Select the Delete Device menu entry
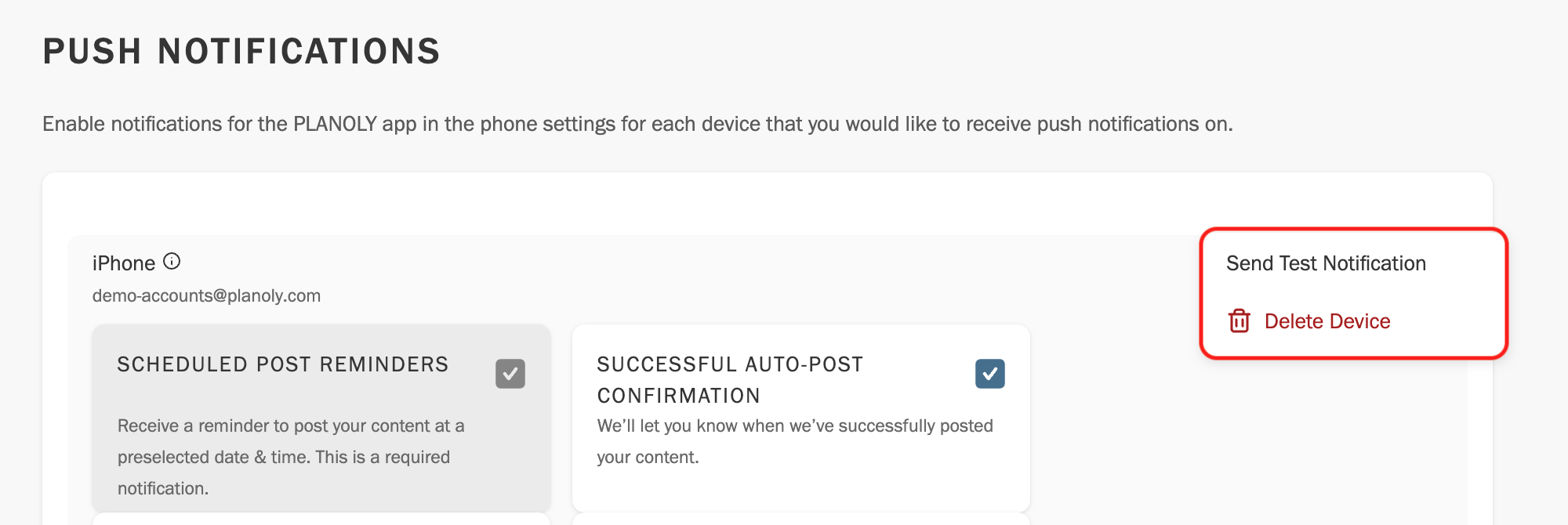Image resolution: width=1568 pixels, height=525 pixels. pos(1309,321)
